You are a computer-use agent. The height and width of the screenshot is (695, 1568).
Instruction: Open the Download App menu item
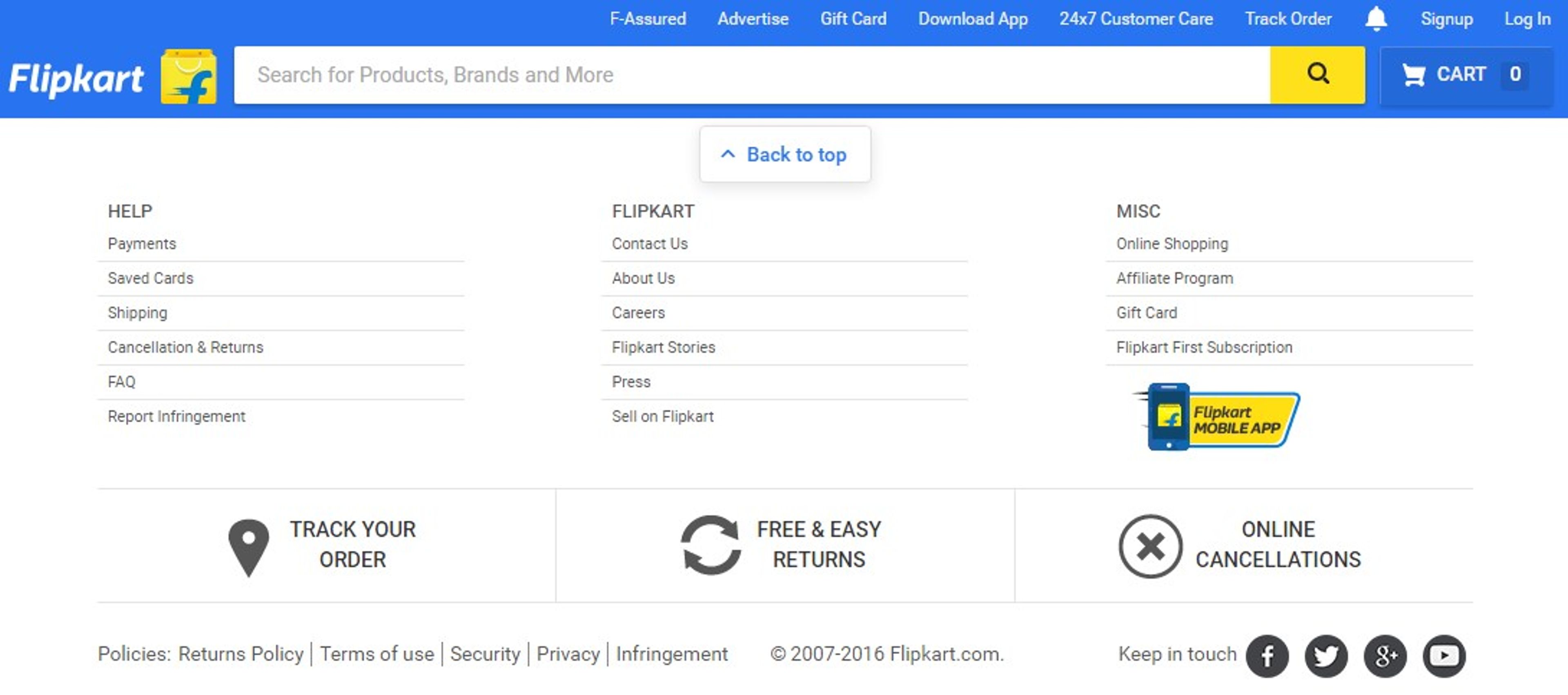click(x=972, y=19)
